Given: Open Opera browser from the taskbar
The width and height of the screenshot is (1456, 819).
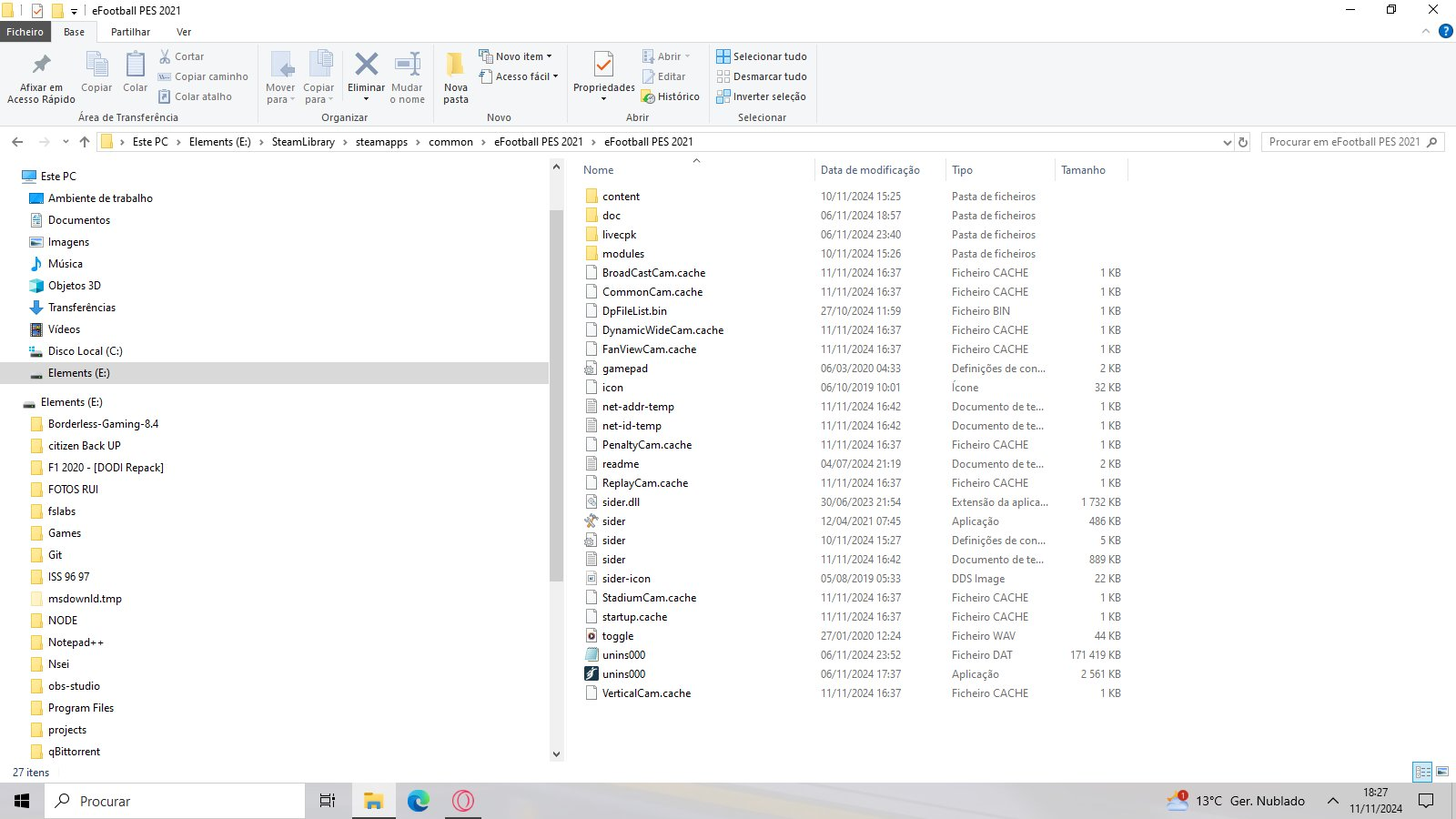Looking at the screenshot, I should point(463,801).
